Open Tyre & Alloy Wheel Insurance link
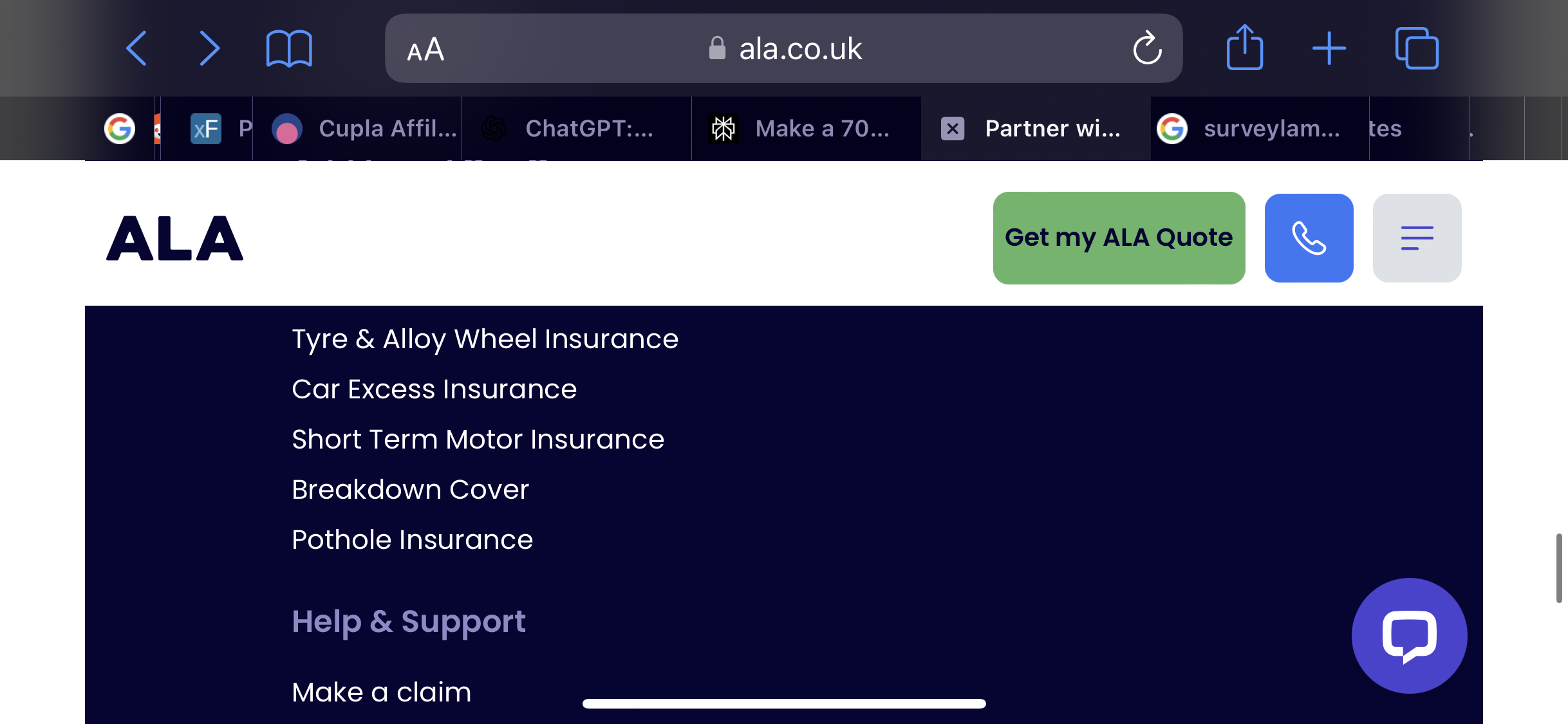Screen dimensions: 1568x724 tap(485, 339)
